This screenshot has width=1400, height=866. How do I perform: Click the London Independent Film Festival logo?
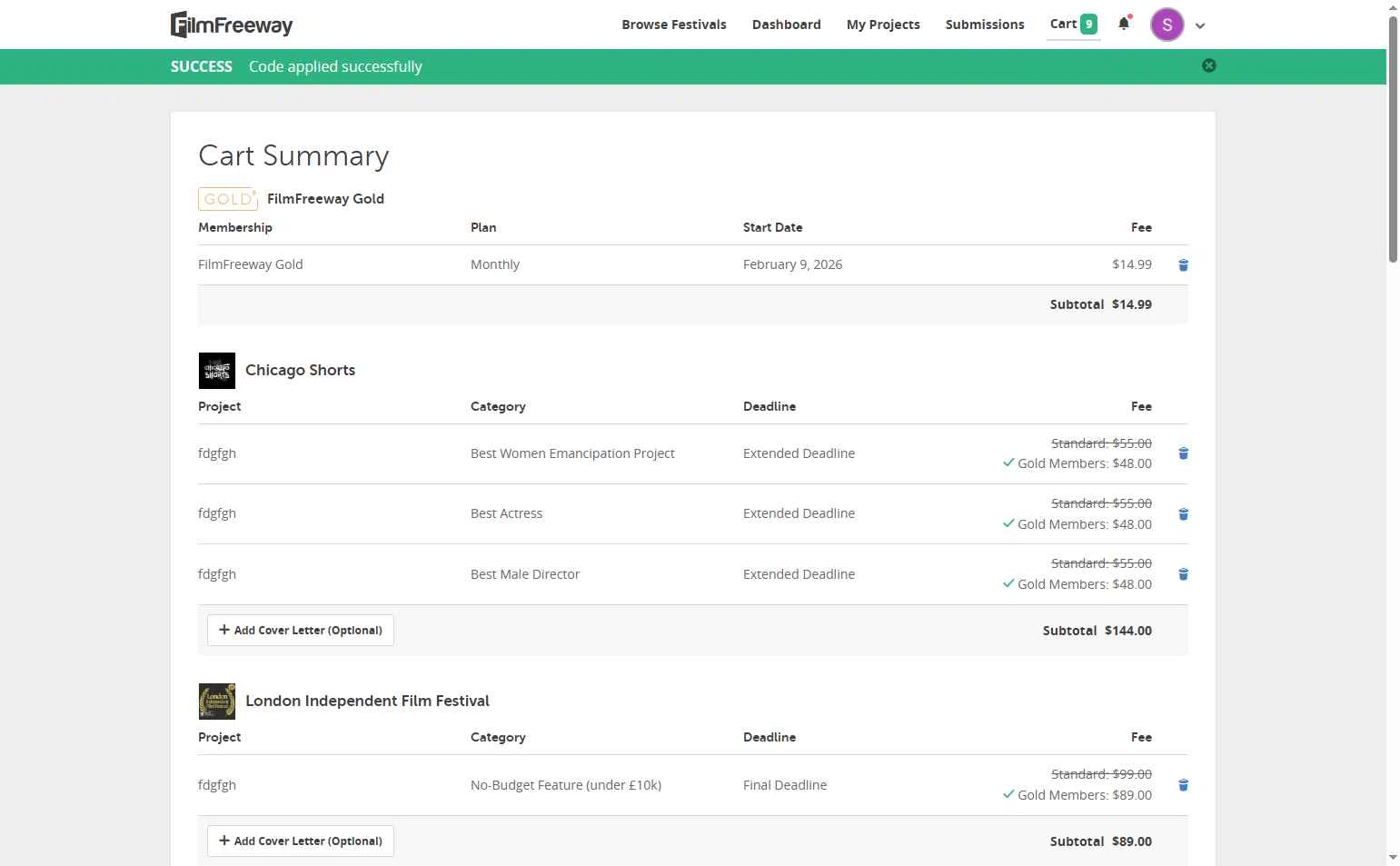point(216,702)
